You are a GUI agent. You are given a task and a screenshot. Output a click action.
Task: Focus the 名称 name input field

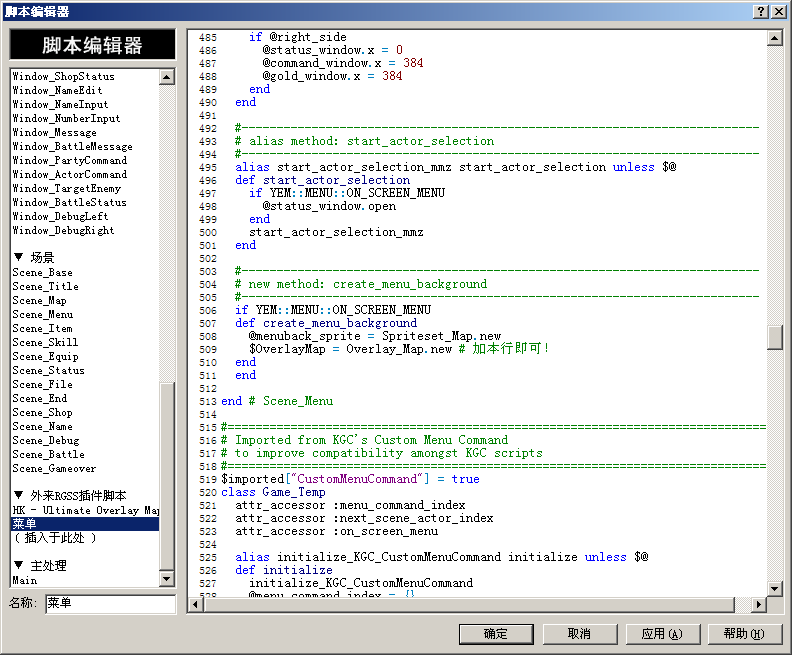coord(111,603)
